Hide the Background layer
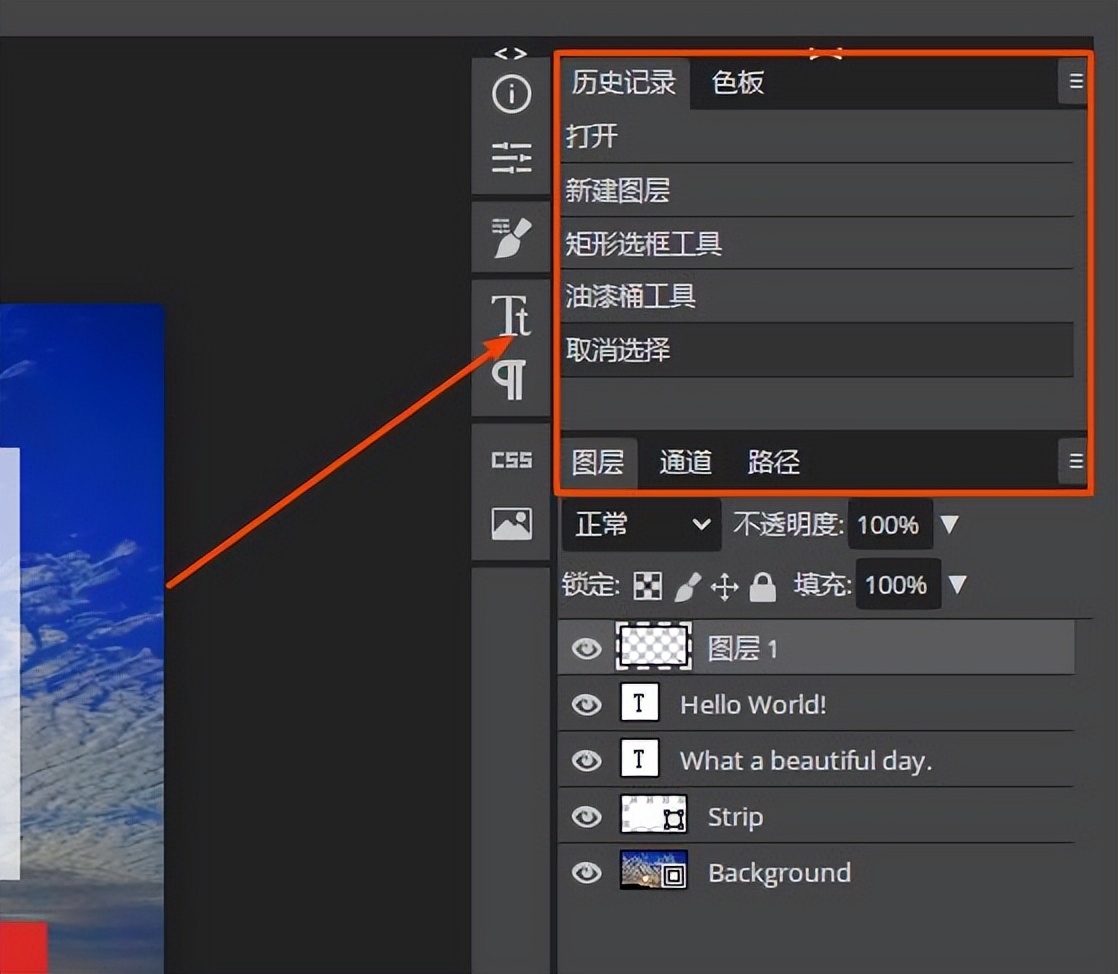This screenshot has width=1118, height=974. [585, 871]
